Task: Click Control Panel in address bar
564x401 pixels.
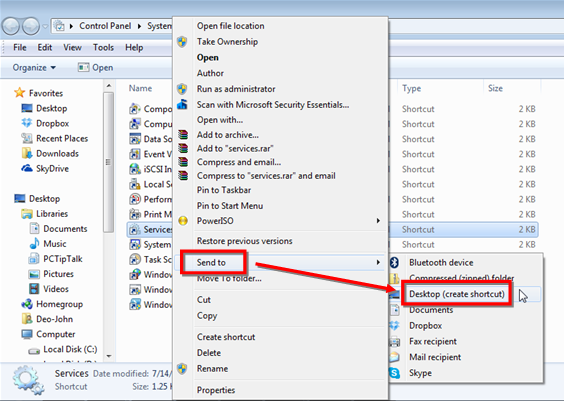Action: click(105, 26)
